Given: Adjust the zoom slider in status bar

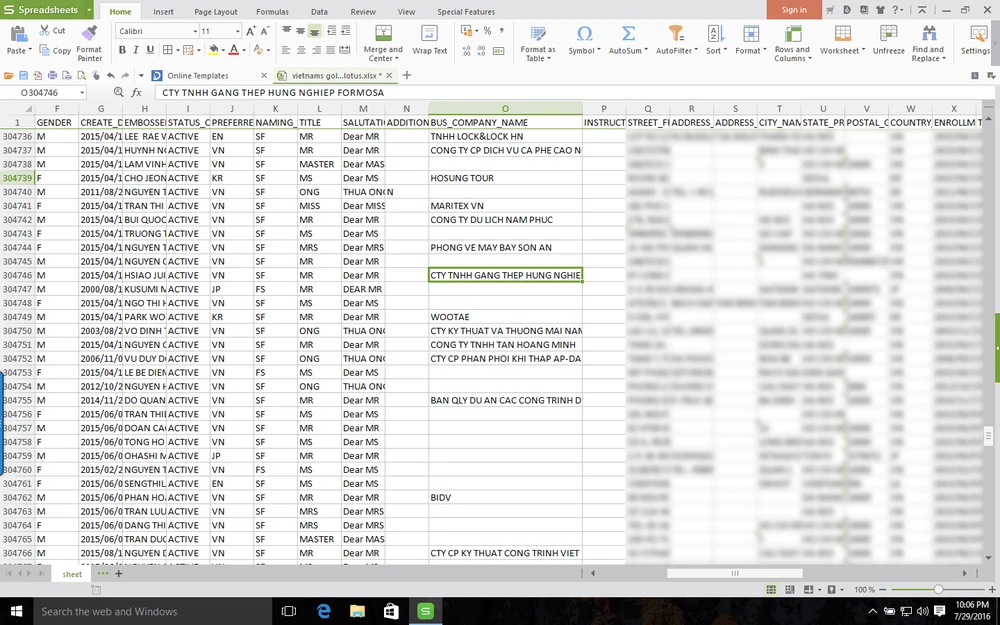Looking at the screenshot, I should (x=938, y=590).
